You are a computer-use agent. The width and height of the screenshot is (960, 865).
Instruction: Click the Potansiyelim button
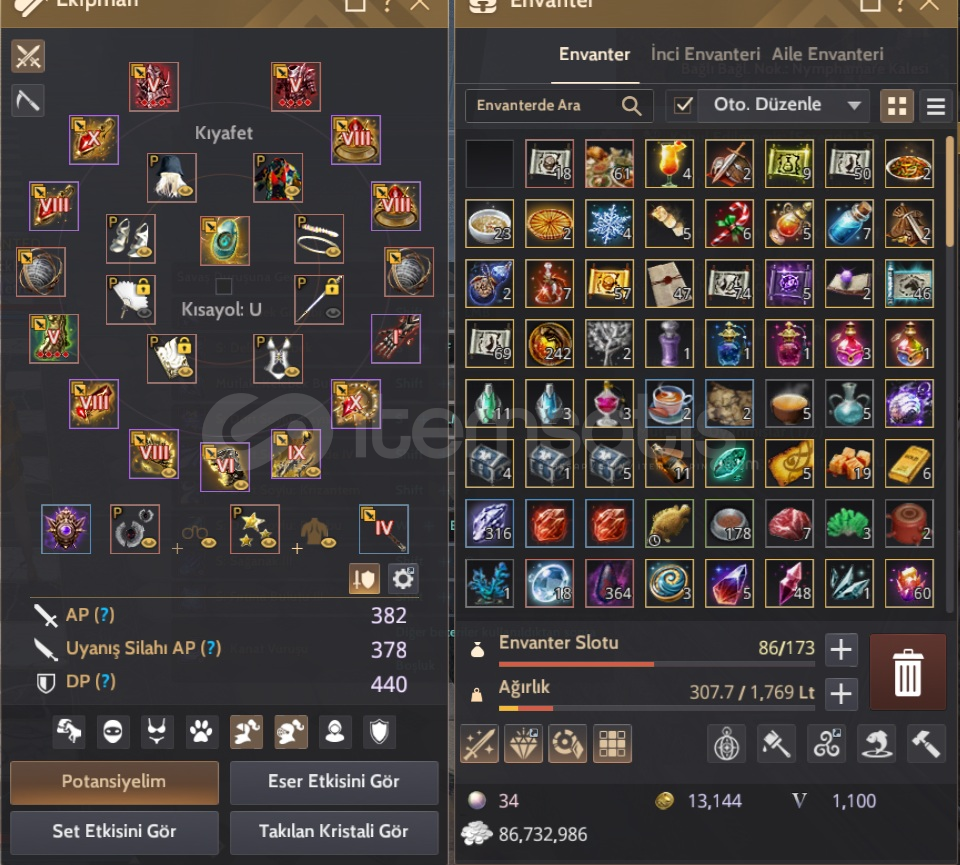tap(114, 782)
